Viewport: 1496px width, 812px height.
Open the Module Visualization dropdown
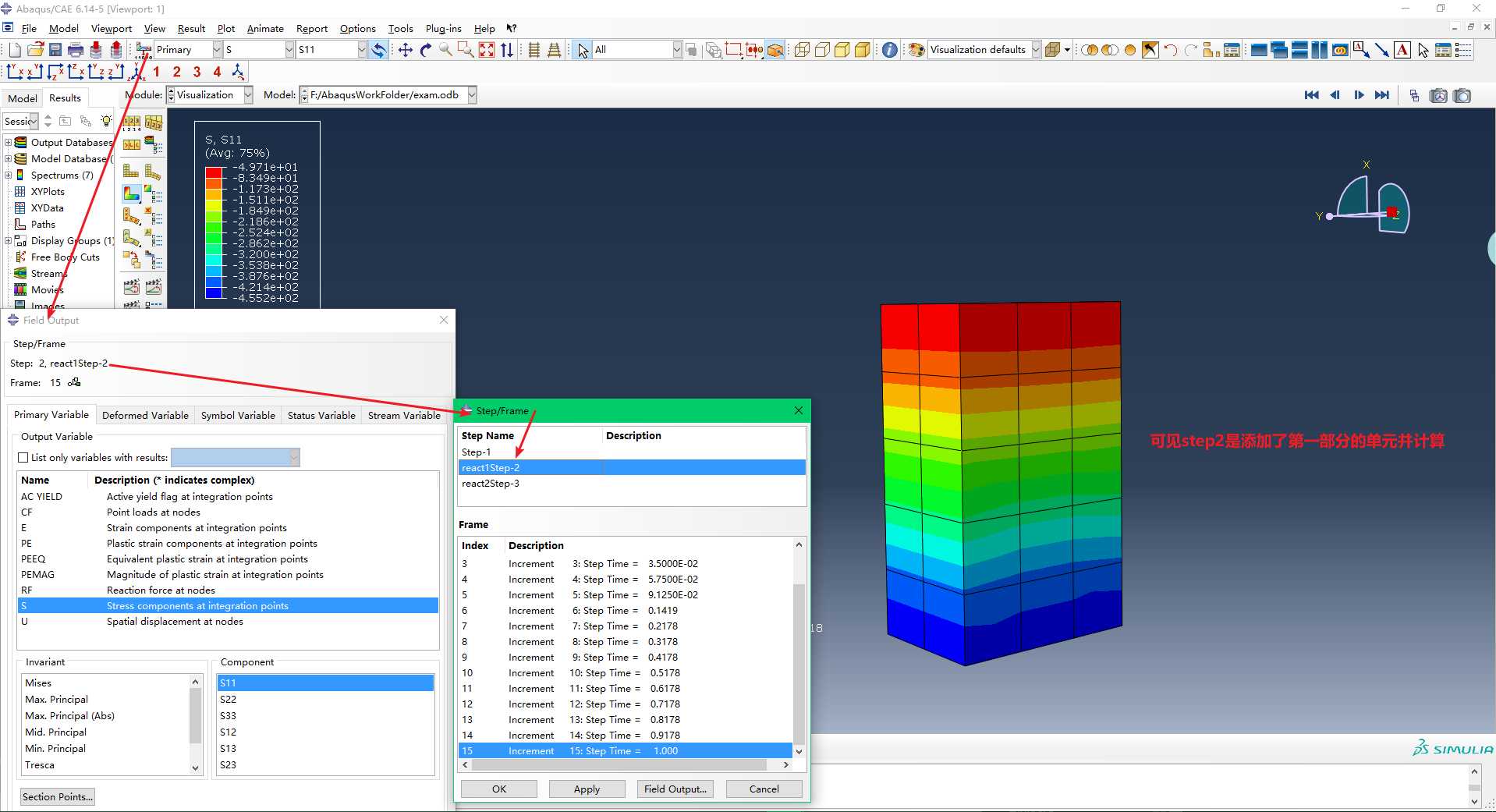248,95
